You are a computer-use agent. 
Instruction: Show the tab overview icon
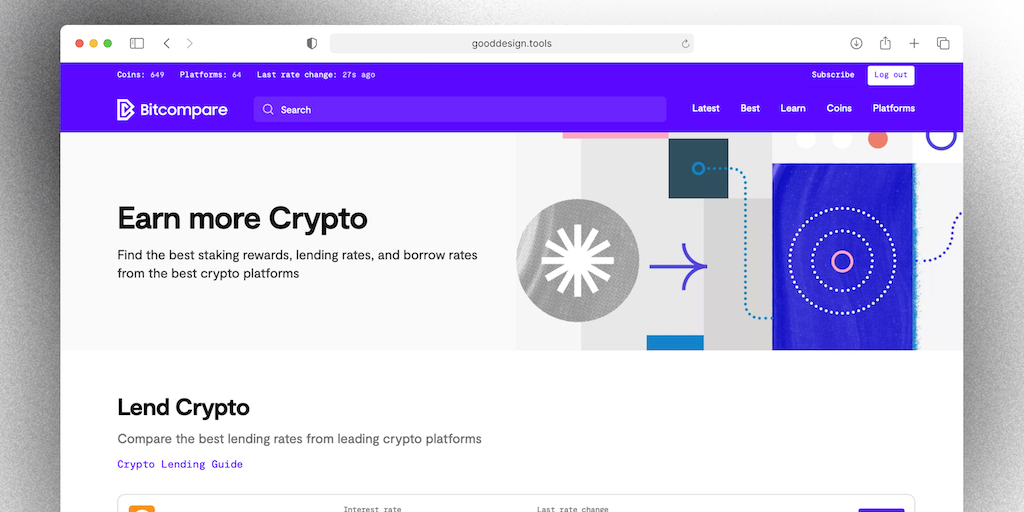point(943,43)
